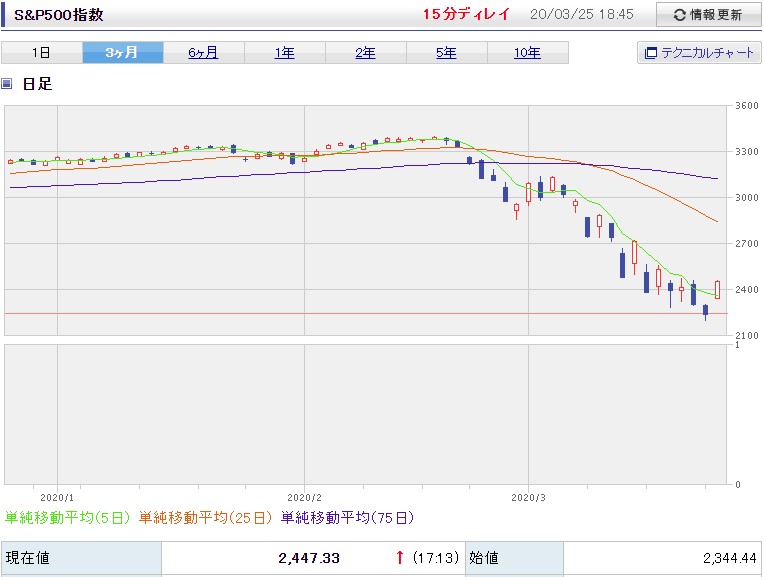This screenshot has height=577, width=764.
Task: Click the 2400 y-axis label
Action: (x=747, y=289)
